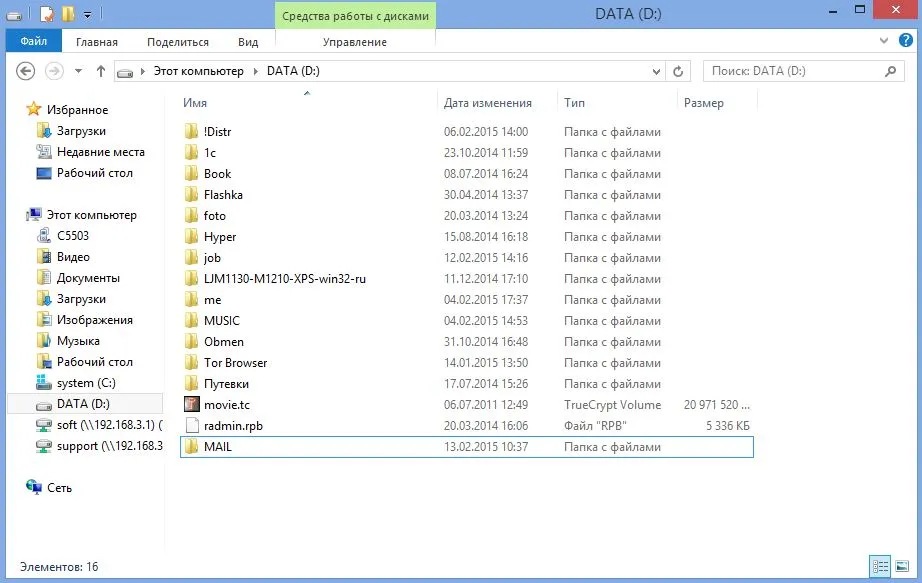Switch to large thumbnails view icon

pyautogui.click(x=901, y=567)
